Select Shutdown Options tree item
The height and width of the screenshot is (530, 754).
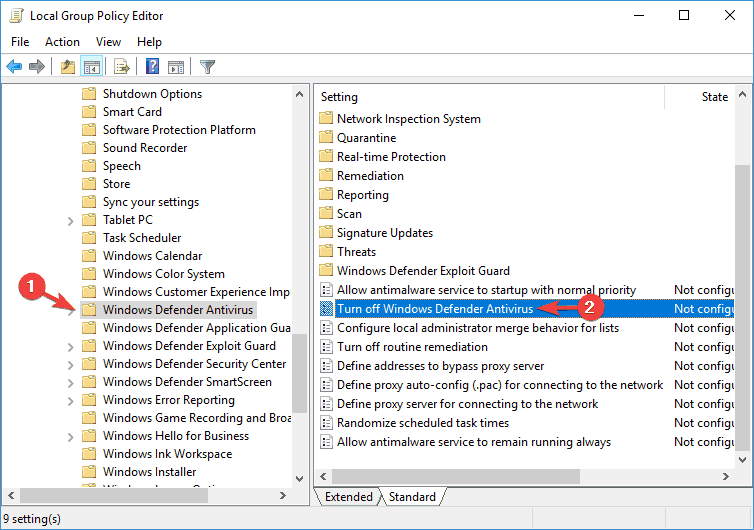[x=152, y=94]
